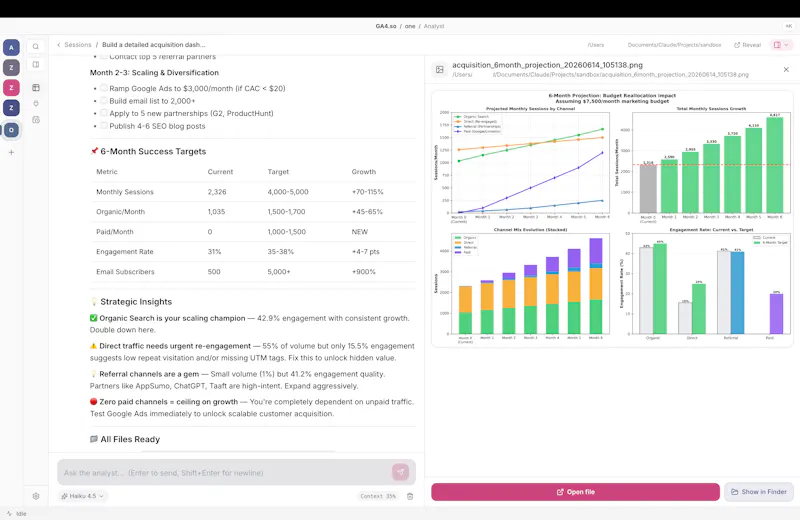Image resolution: width=800 pixels, height=520 pixels.
Task: Check 'Publish 4-6 SEO blog posts'
Action: pos(104,126)
